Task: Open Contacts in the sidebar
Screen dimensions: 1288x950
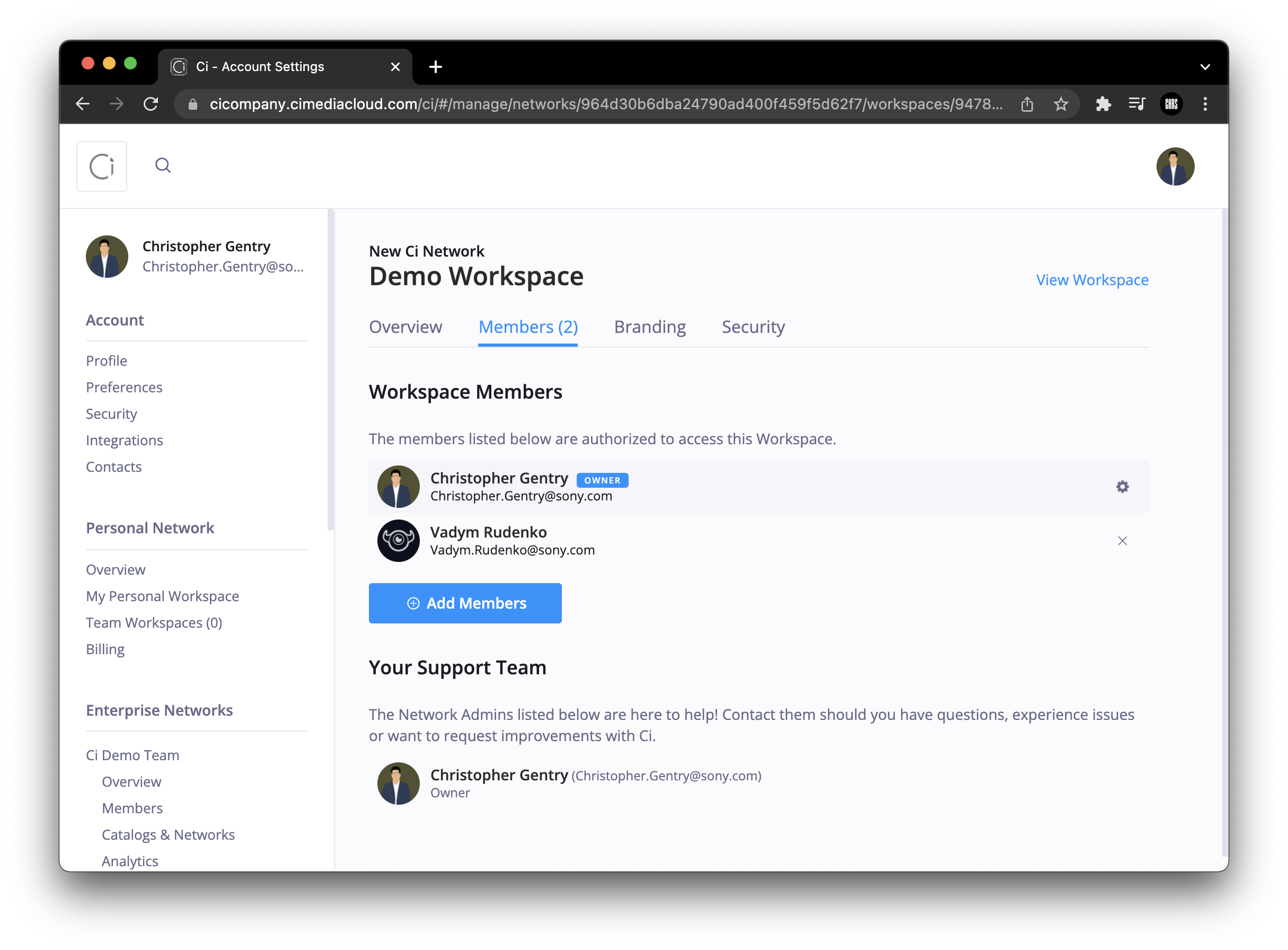Action: (x=114, y=467)
